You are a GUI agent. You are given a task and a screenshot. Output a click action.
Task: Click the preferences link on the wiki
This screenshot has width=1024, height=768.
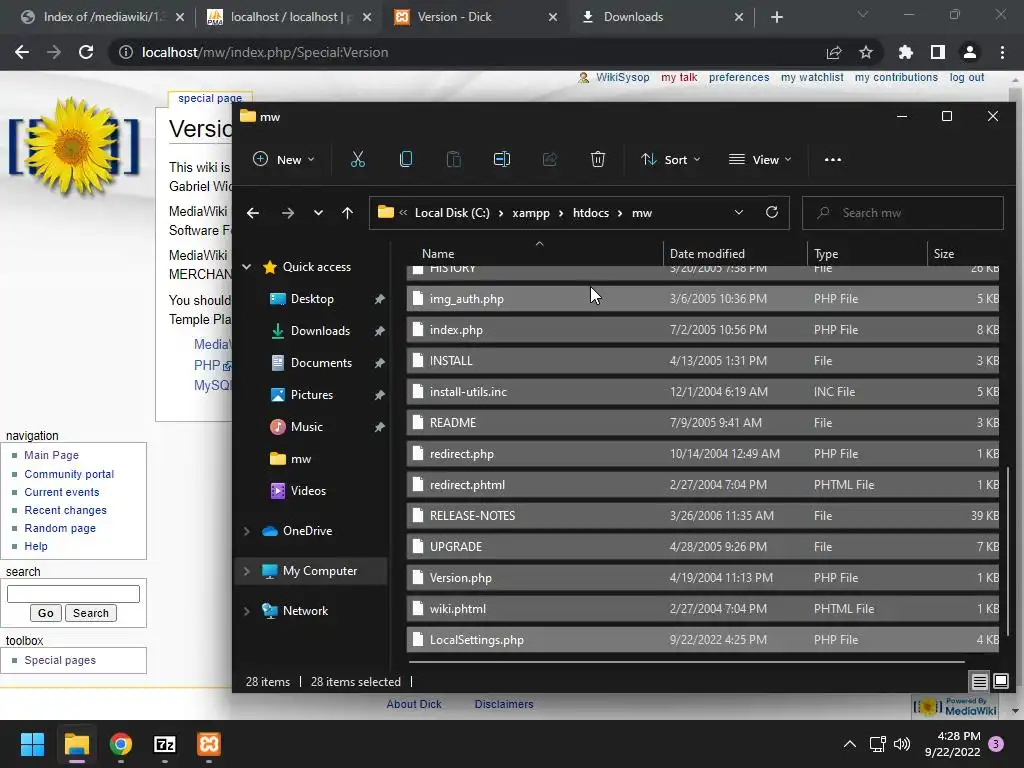point(739,77)
